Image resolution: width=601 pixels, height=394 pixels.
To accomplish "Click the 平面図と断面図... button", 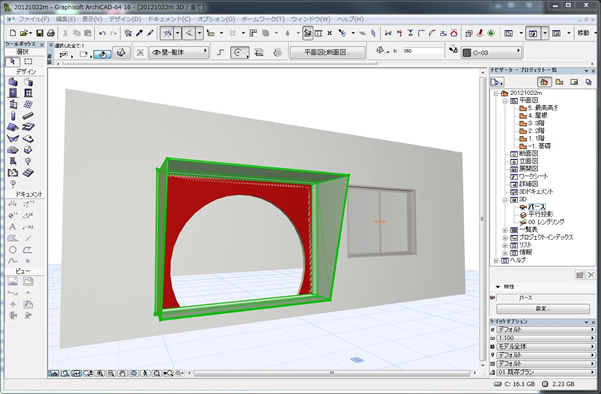I will coord(327,52).
